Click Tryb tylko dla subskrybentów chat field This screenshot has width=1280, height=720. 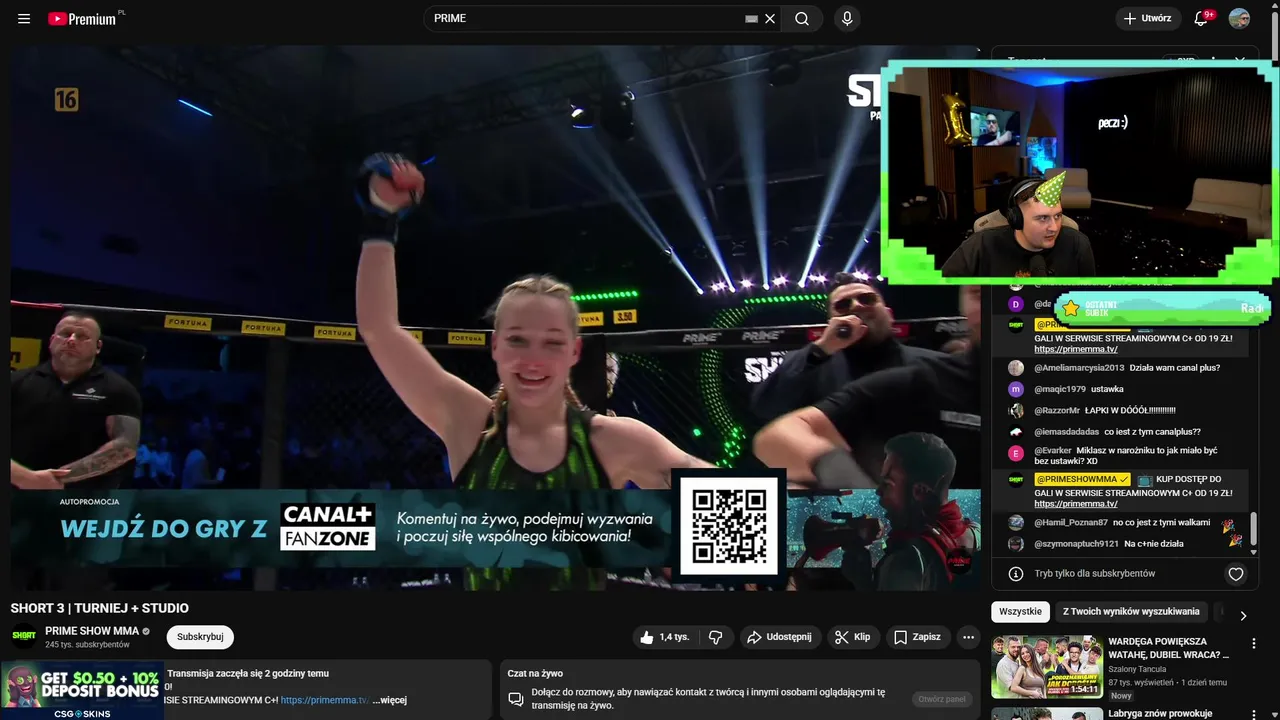click(x=1095, y=574)
